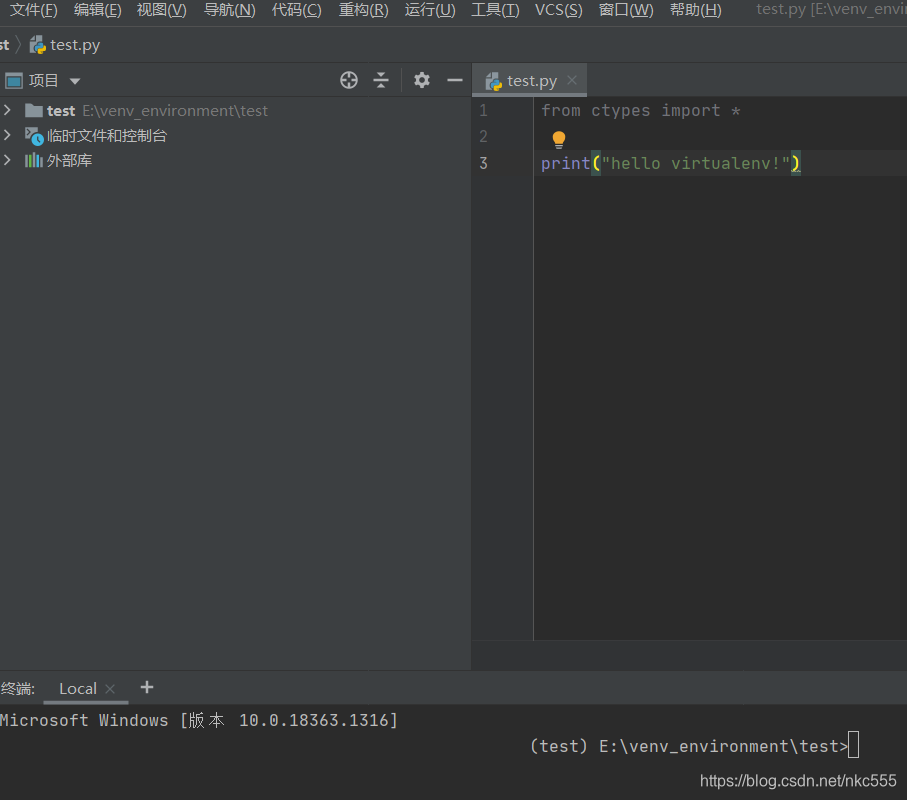907x800 pixels.
Task: Click the Microsoft Windows version line
Action: pos(199,720)
